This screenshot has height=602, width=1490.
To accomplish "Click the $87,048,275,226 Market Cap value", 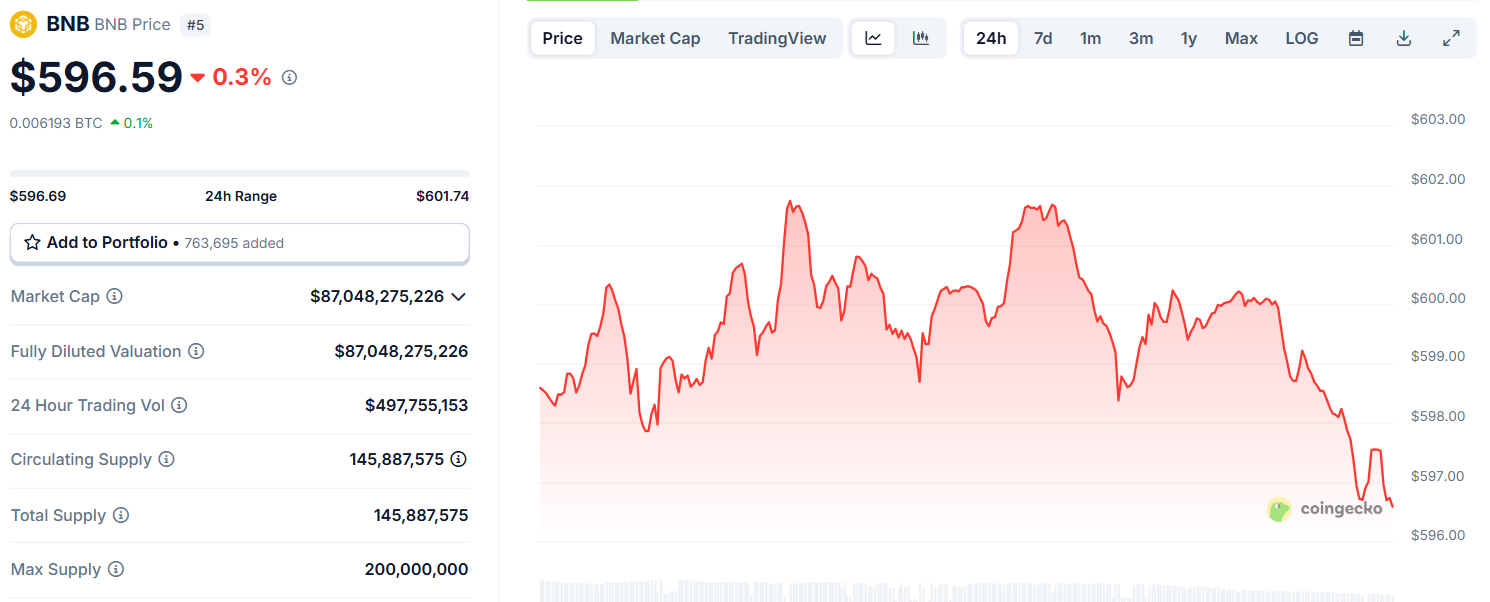I will (377, 297).
